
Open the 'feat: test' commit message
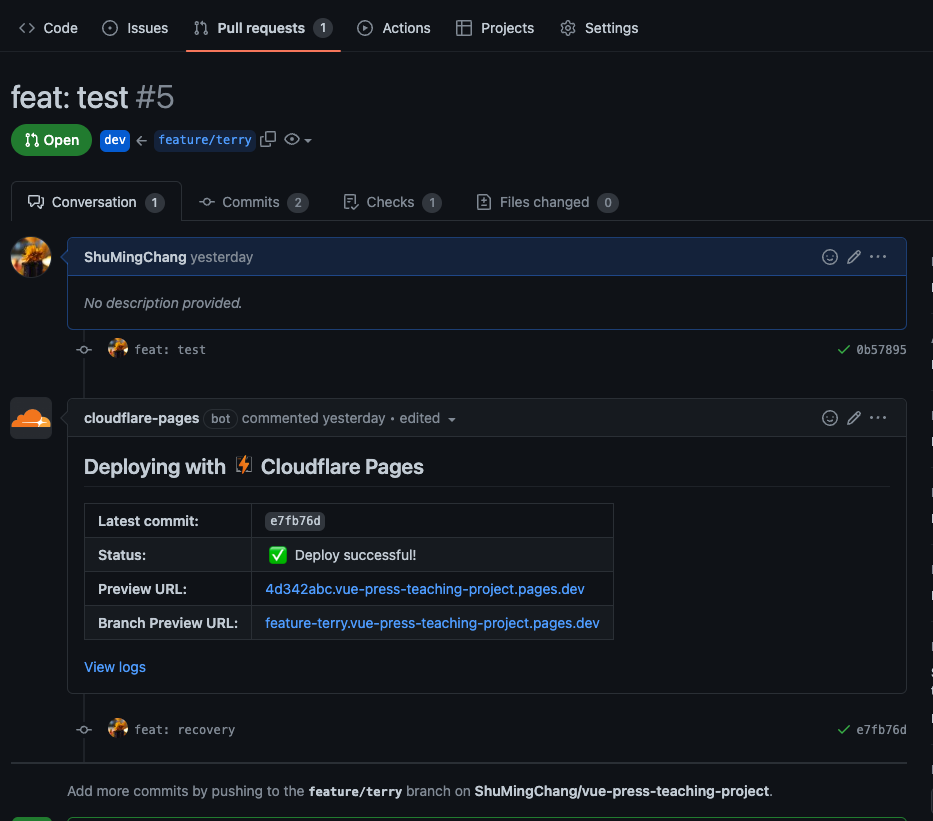point(170,350)
